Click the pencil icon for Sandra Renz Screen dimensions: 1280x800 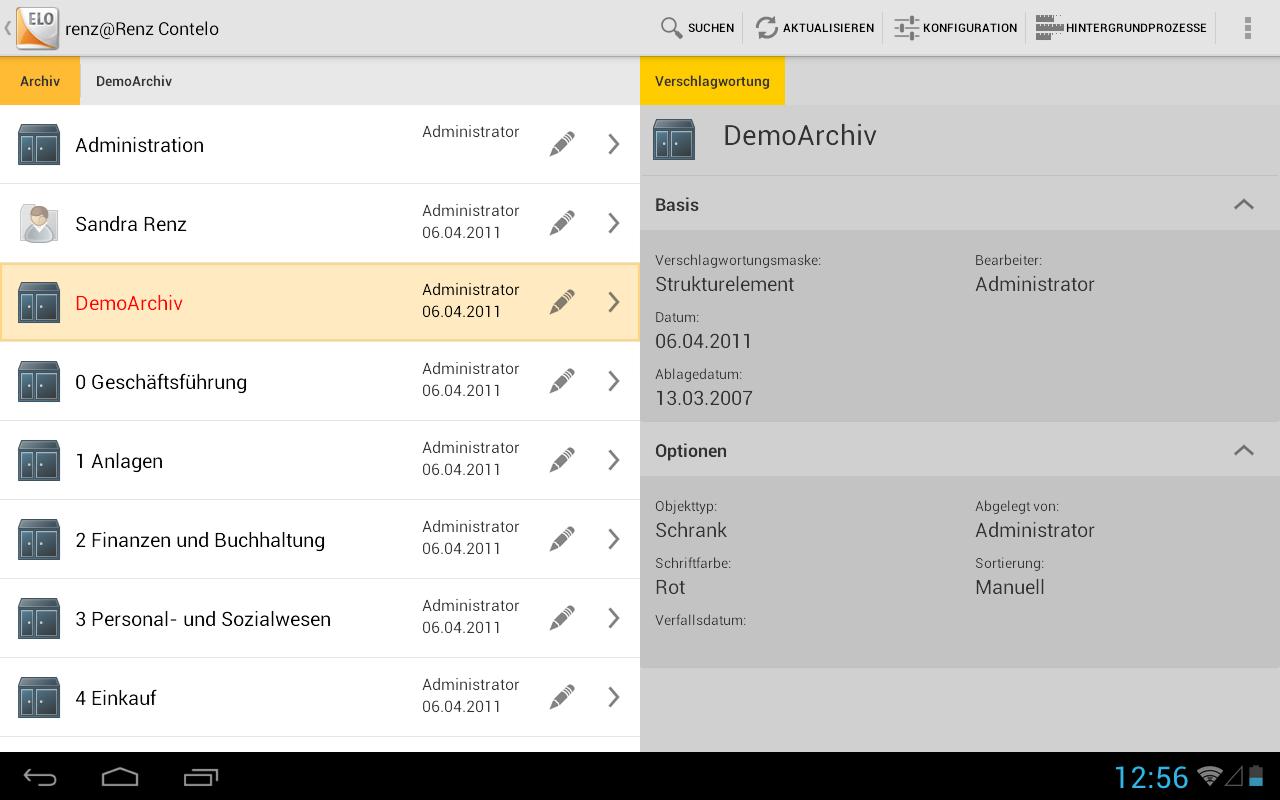coord(562,223)
